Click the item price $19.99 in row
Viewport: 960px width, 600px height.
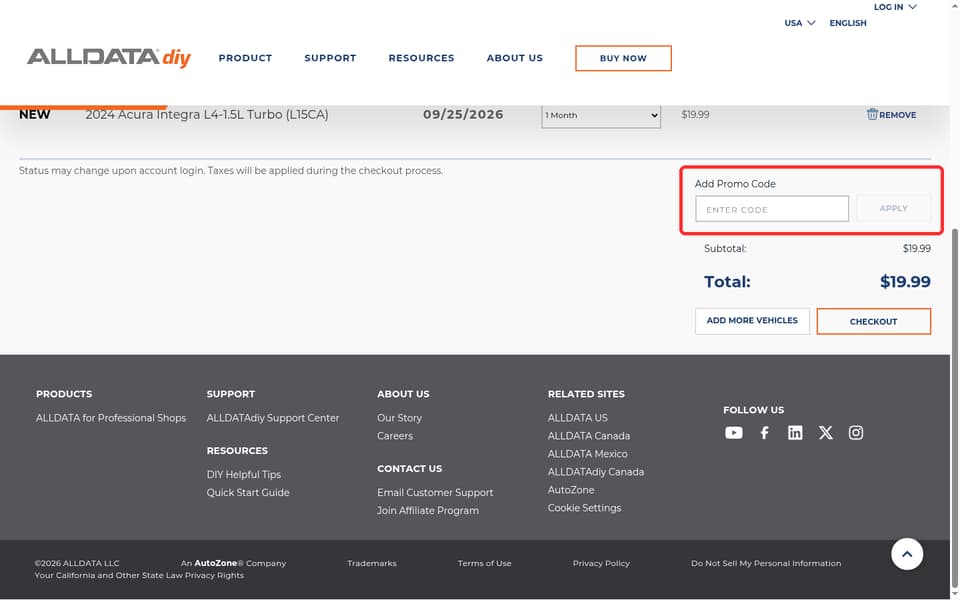pos(695,114)
